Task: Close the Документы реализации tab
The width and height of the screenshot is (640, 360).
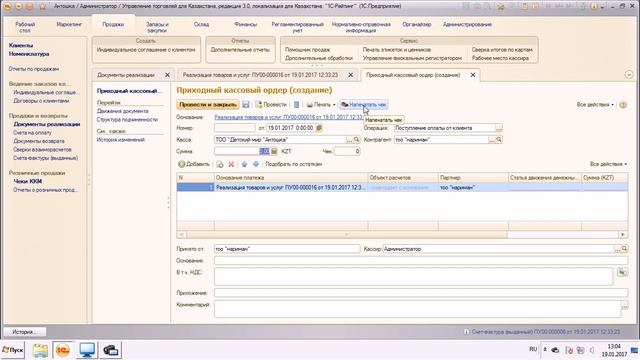Action: point(167,75)
